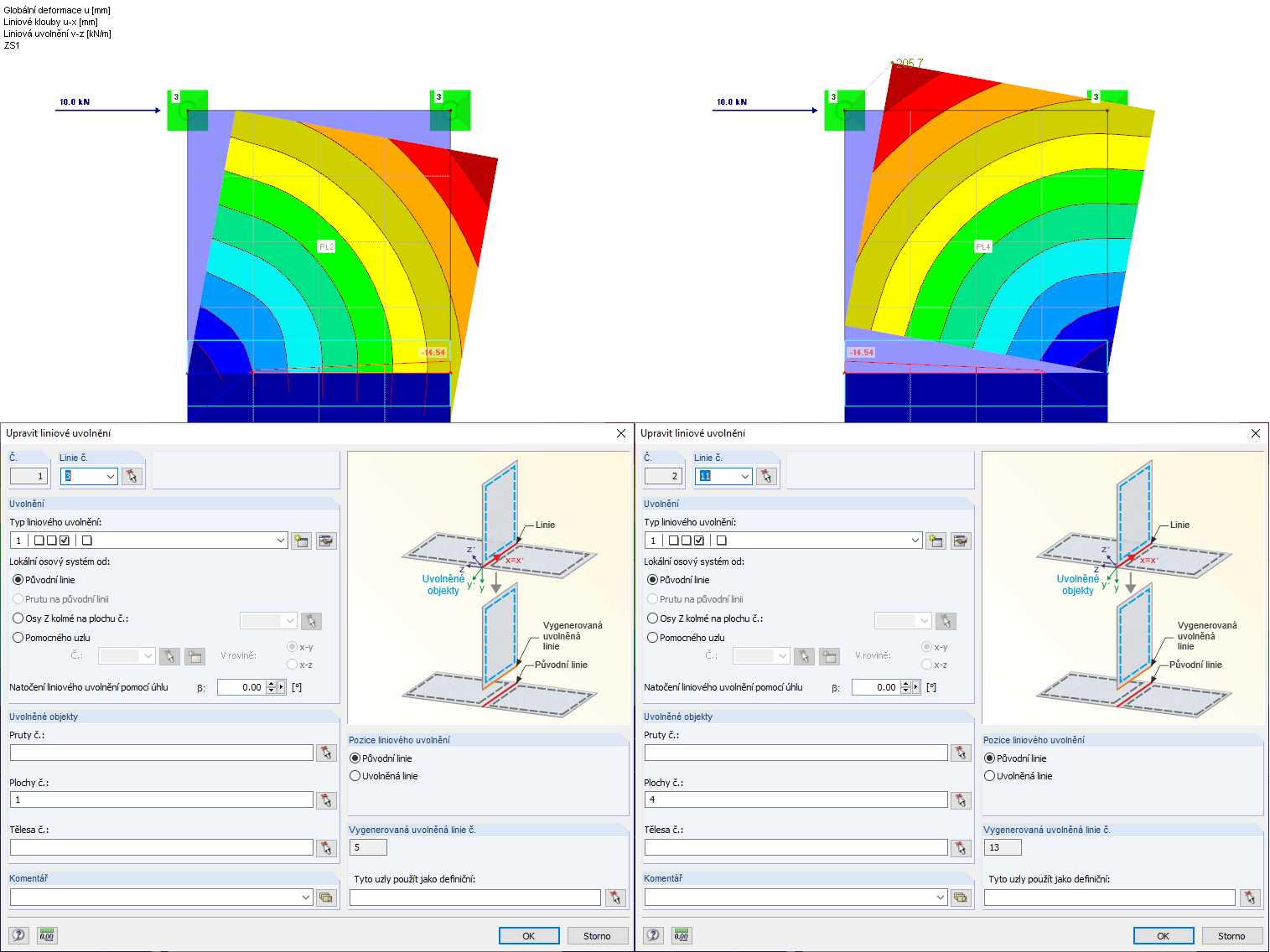Open comment library icon in right dialog
The width and height of the screenshot is (1270, 952).
[x=961, y=897]
